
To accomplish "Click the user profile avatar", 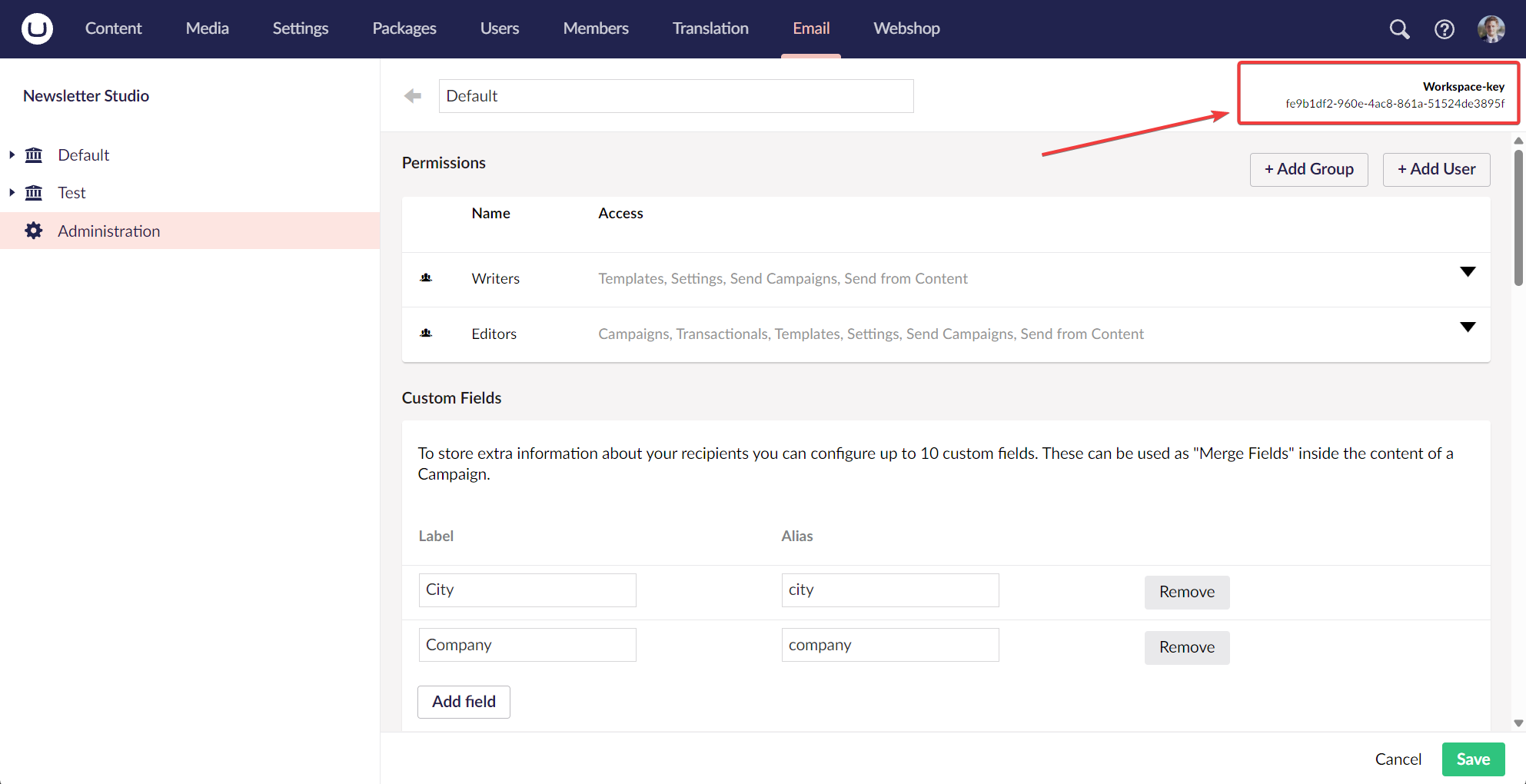I will coord(1491,28).
